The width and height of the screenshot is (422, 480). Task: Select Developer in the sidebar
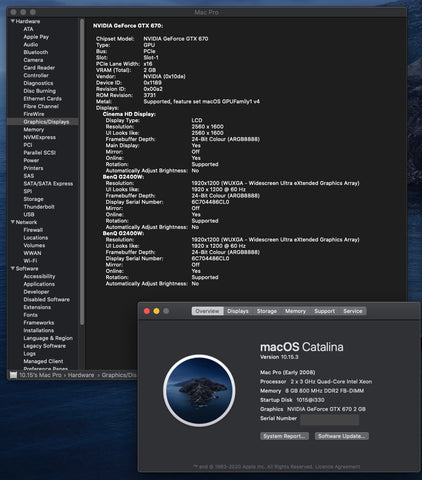click(36, 292)
